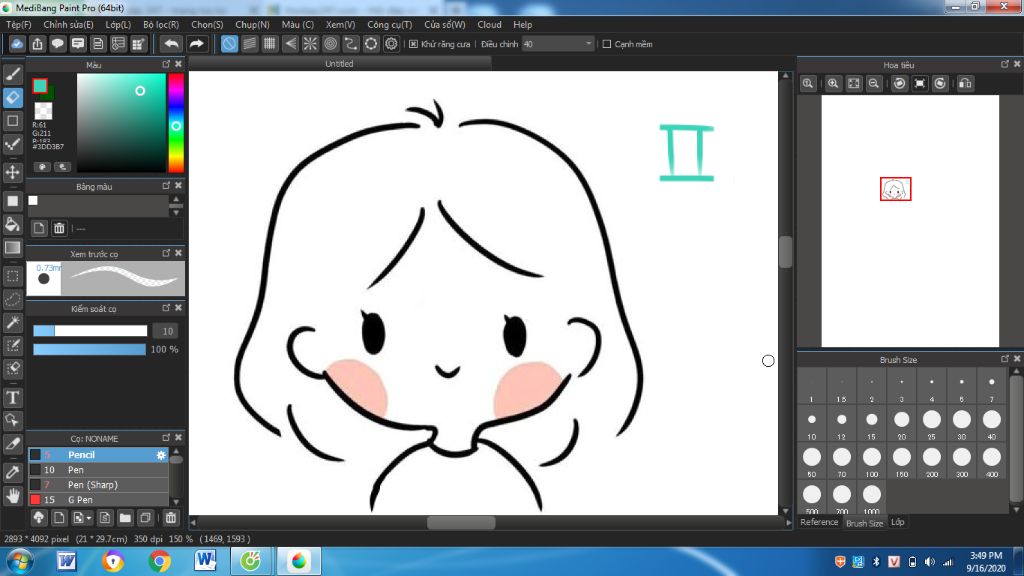Click the Redo arrow
This screenshot has height=576, width=1024.
click(x=196, y=44)
